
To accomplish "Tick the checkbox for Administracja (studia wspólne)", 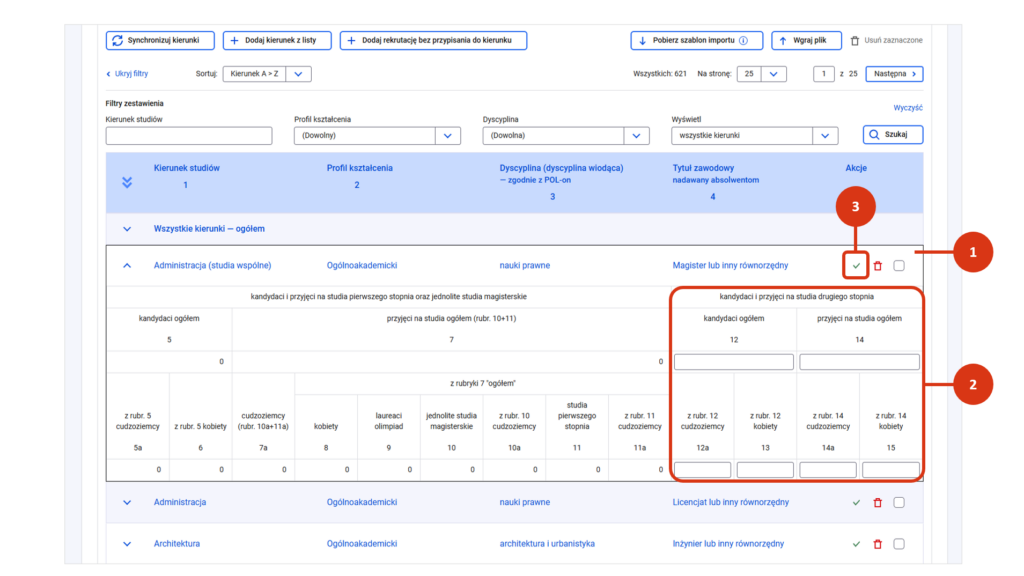I will coord(899,266).
